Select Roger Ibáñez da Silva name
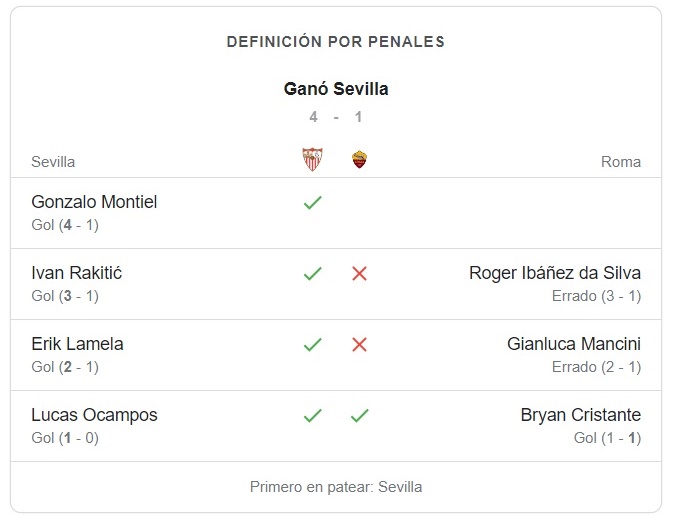The image size is (678, 522). [555, 273]
